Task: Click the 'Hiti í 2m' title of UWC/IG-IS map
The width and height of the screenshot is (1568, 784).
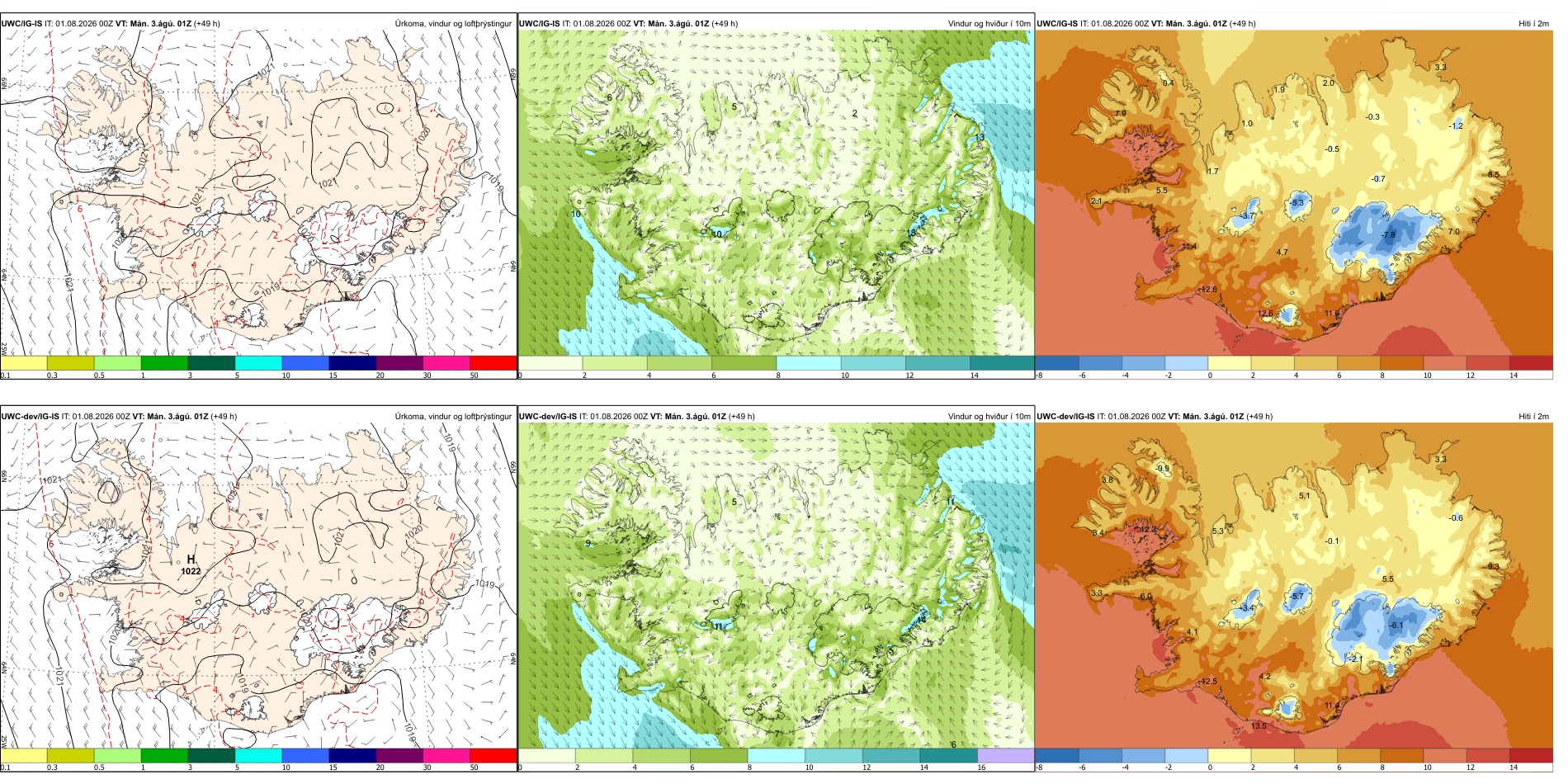Action: (x=1533, y=24)
